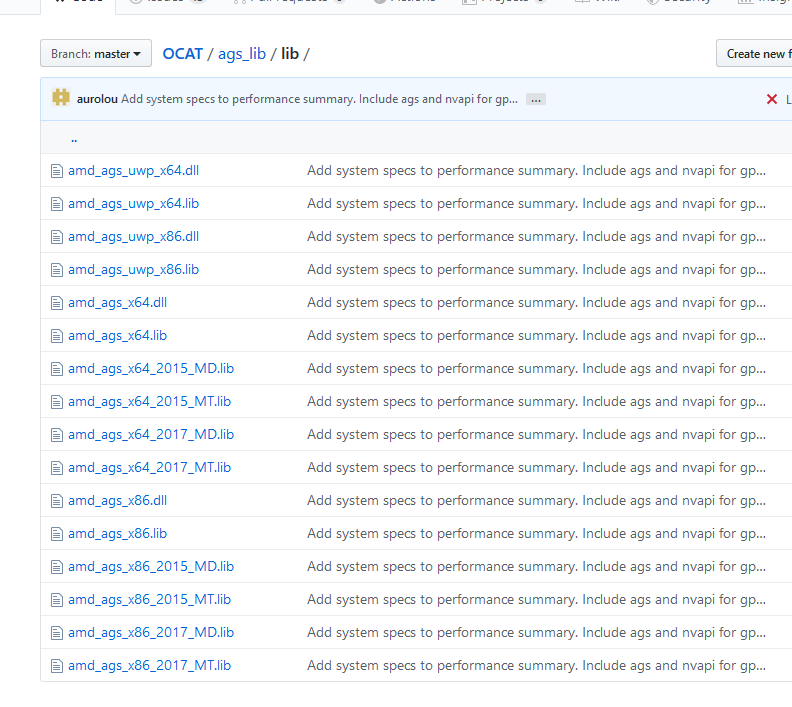Screen dimensions: 792x707
Task: Open amd_ags_uwp_x86.dll file
Action: [134, 236]
